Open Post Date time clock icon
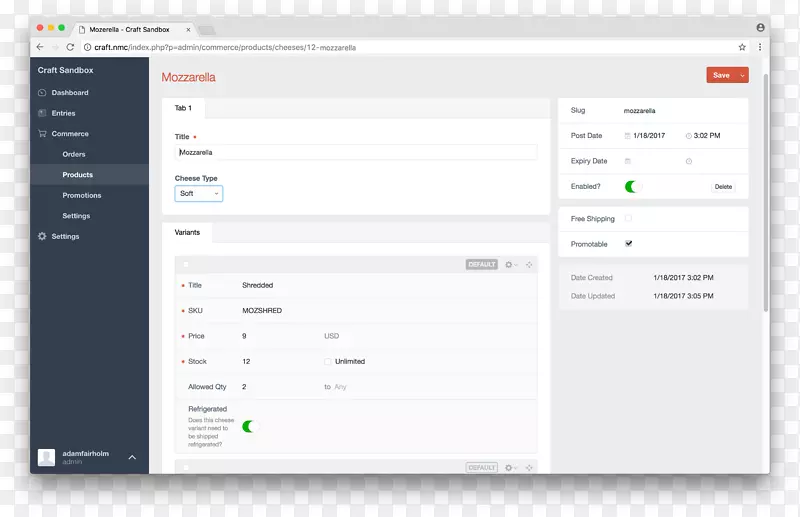800x517 pixels. (688, 136)
